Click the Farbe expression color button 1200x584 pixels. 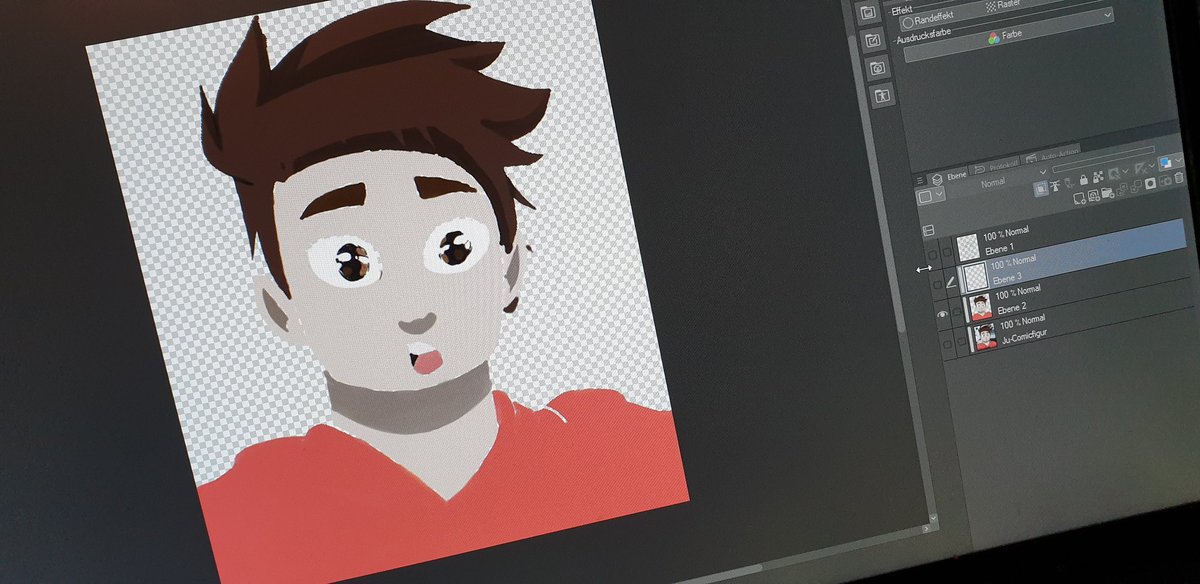pyautogui.click(x=1009, y=34)
